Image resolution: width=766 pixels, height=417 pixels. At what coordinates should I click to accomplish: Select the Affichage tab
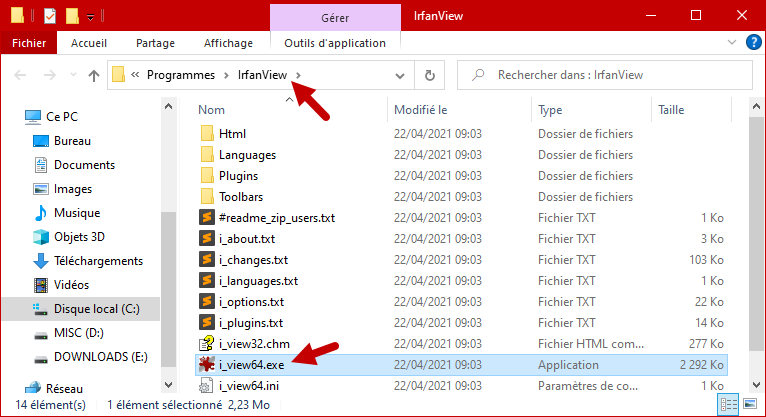tap(228, 43)
